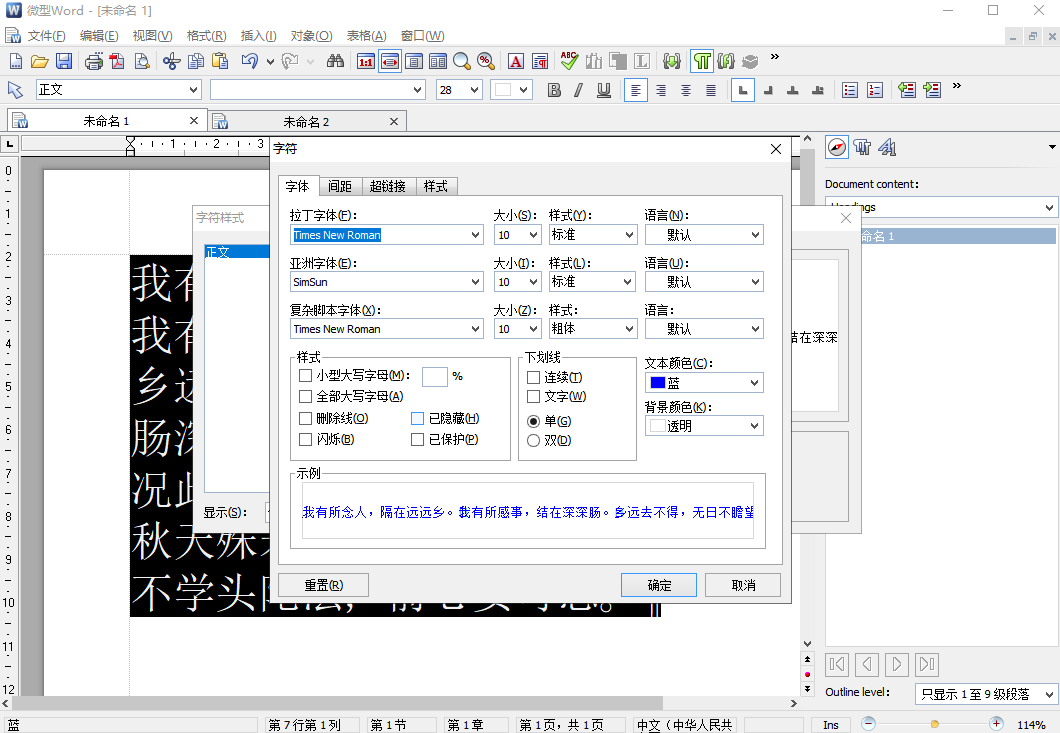The height and width of the screenshot is (733, 1060).
Task: Expand the 大小(S) size dropdown
Action: click(533, 235)
